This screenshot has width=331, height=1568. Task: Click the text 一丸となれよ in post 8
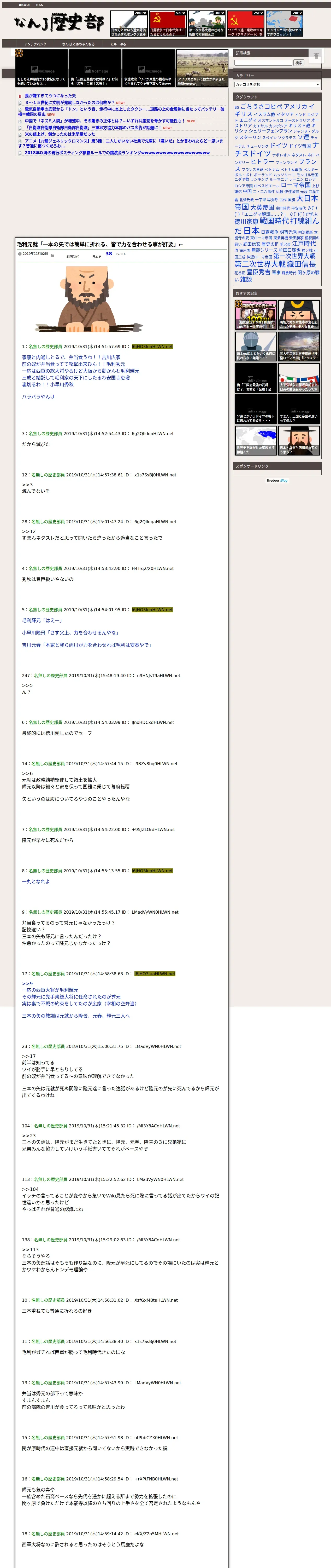tap(36, 881)
